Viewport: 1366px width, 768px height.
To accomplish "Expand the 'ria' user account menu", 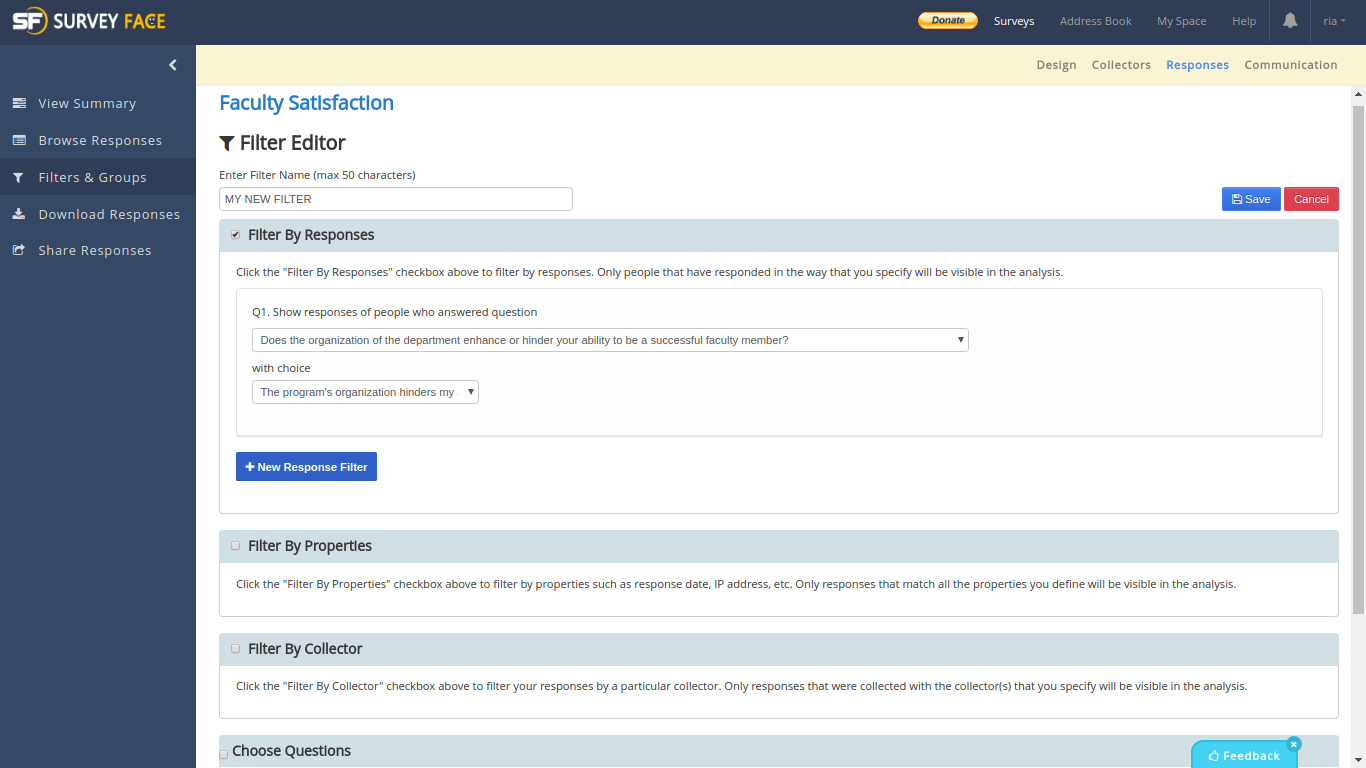I will (x=1334, y=21).
